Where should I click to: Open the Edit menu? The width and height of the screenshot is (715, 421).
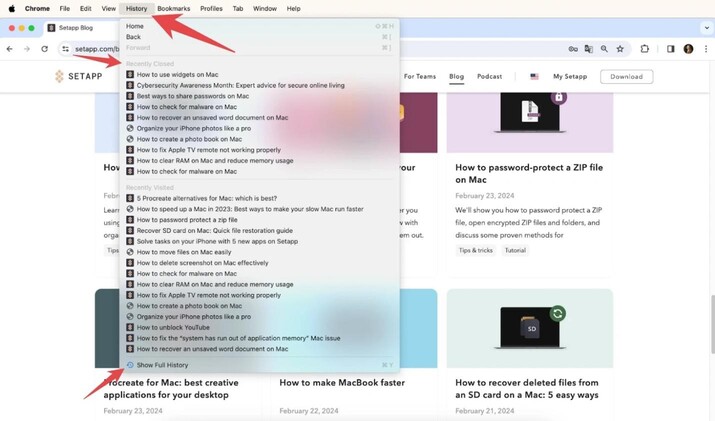85,8
